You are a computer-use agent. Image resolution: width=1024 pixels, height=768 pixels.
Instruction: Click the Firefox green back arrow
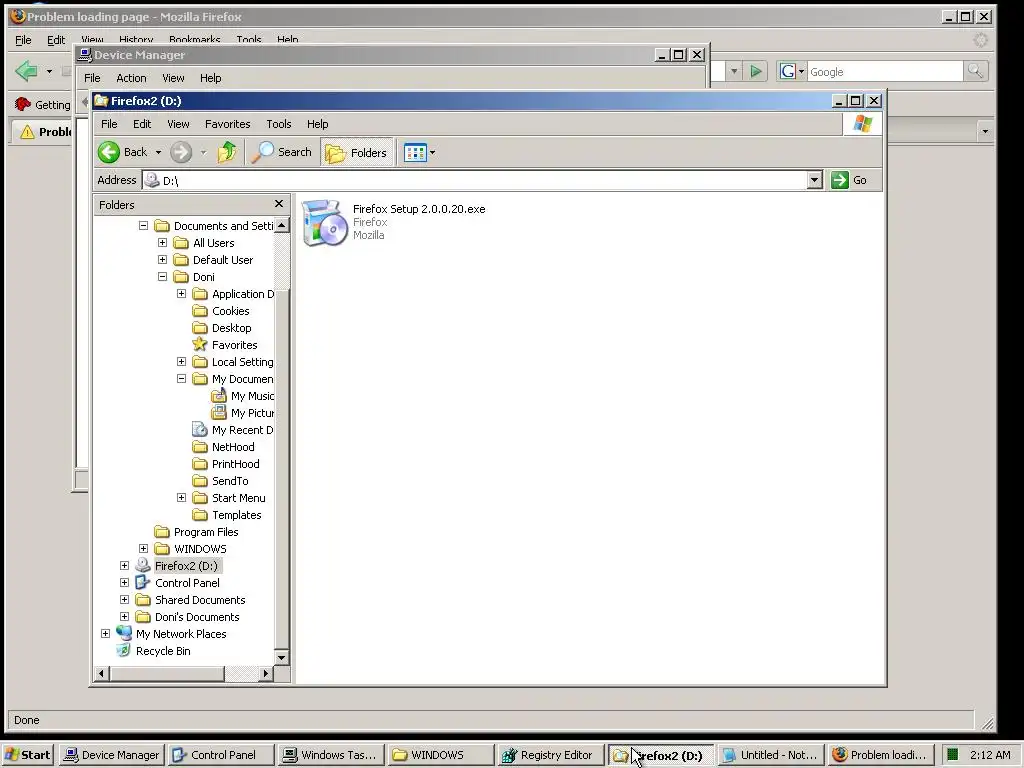pyautogui.click(x=26, y=71)
